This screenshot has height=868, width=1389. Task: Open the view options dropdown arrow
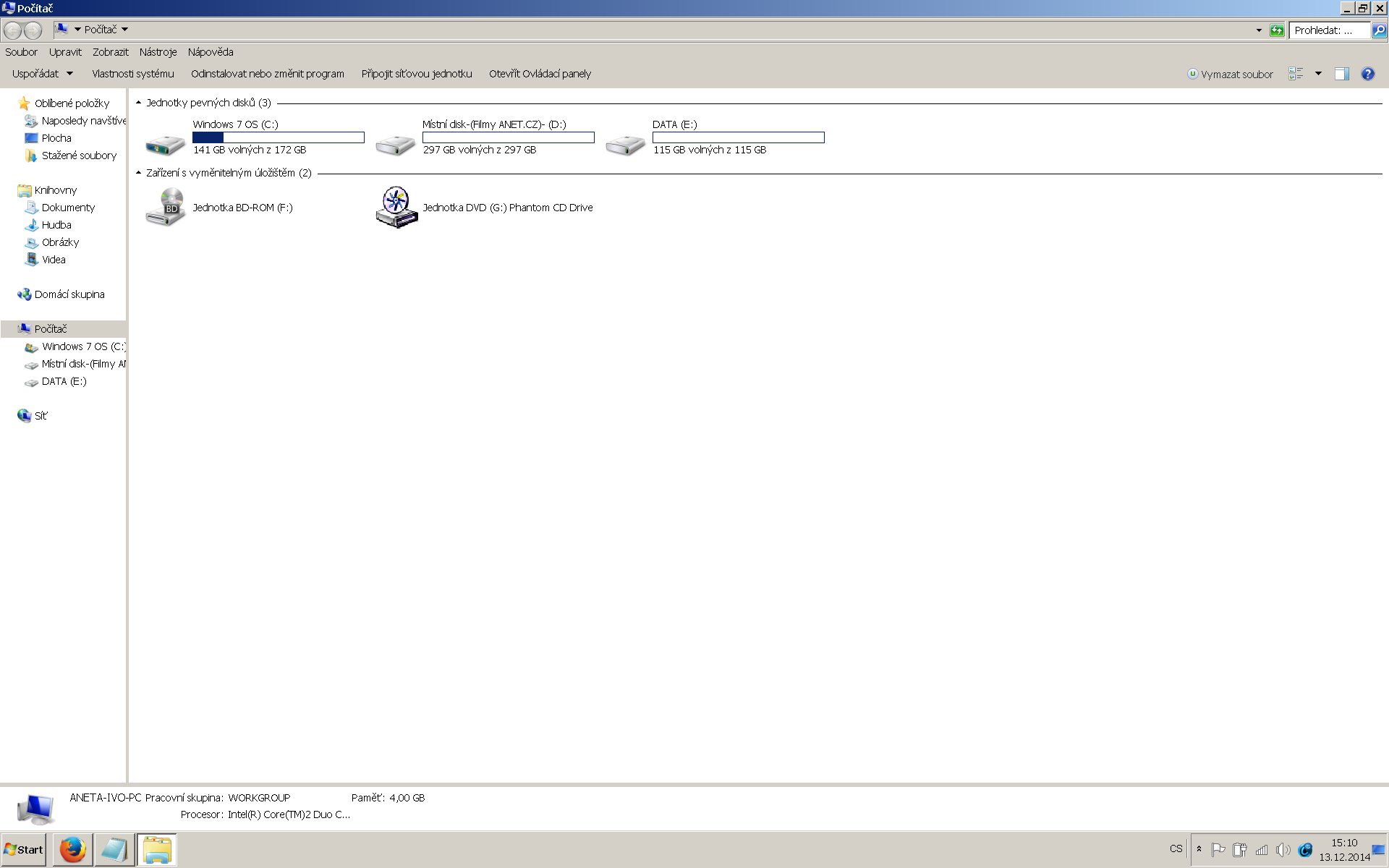[x=1318, y=74]
